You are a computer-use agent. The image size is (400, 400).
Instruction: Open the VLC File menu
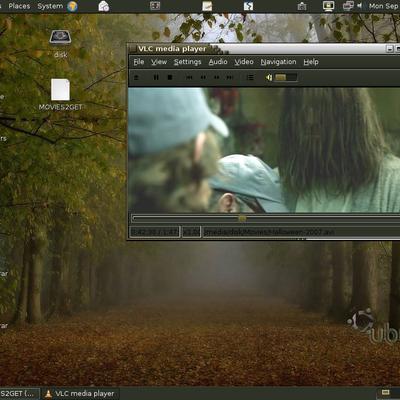pos(139,62)
